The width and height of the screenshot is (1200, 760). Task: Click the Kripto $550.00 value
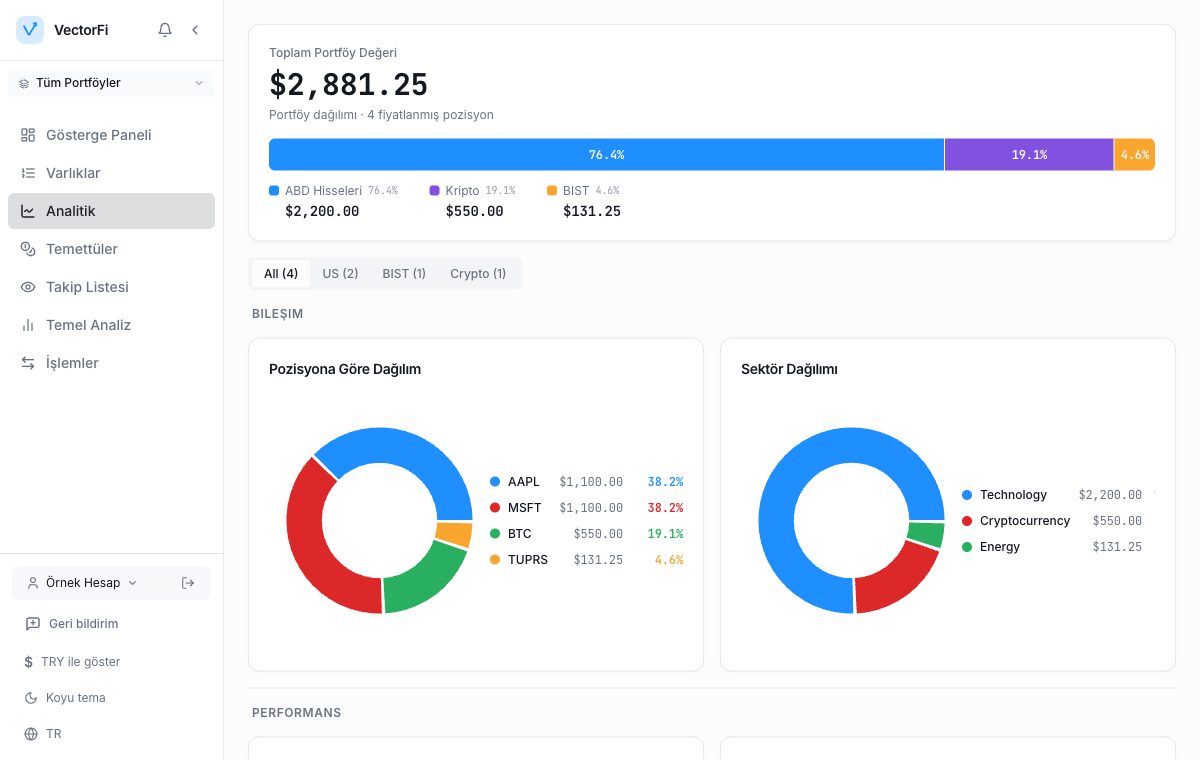tap(475, 212)
